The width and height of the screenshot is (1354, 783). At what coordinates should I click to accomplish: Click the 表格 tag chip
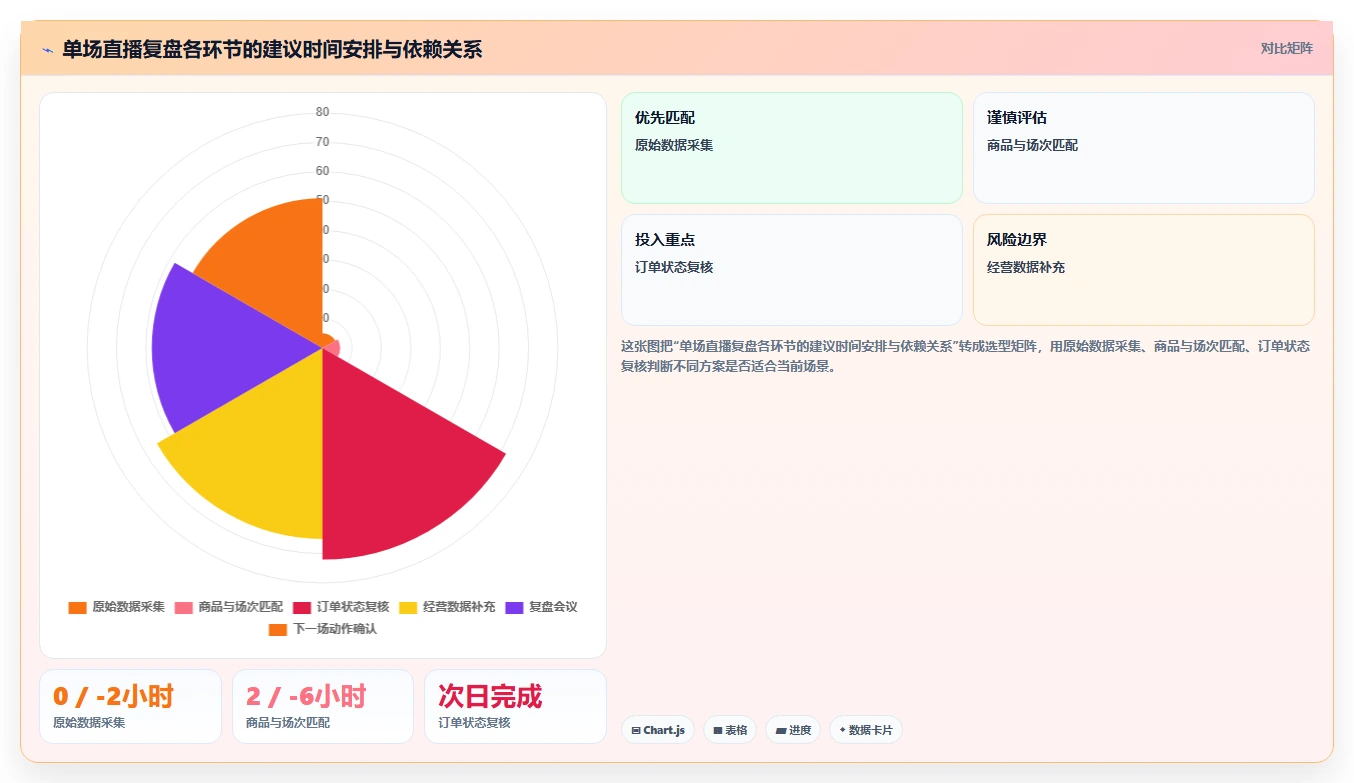730,730
